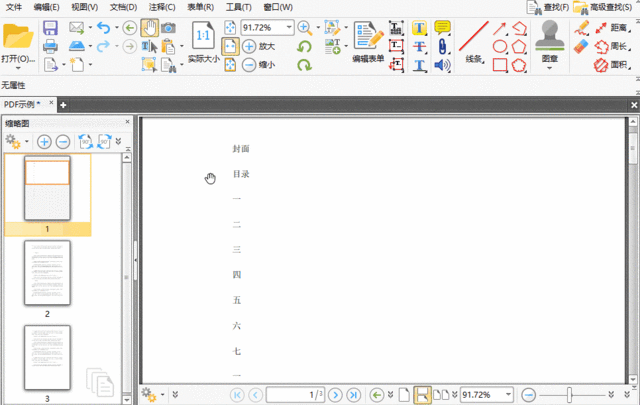This screenshot has height=405, width=640.
Task: Select the Sticky Note comment tool
Action: pos(443,27)
